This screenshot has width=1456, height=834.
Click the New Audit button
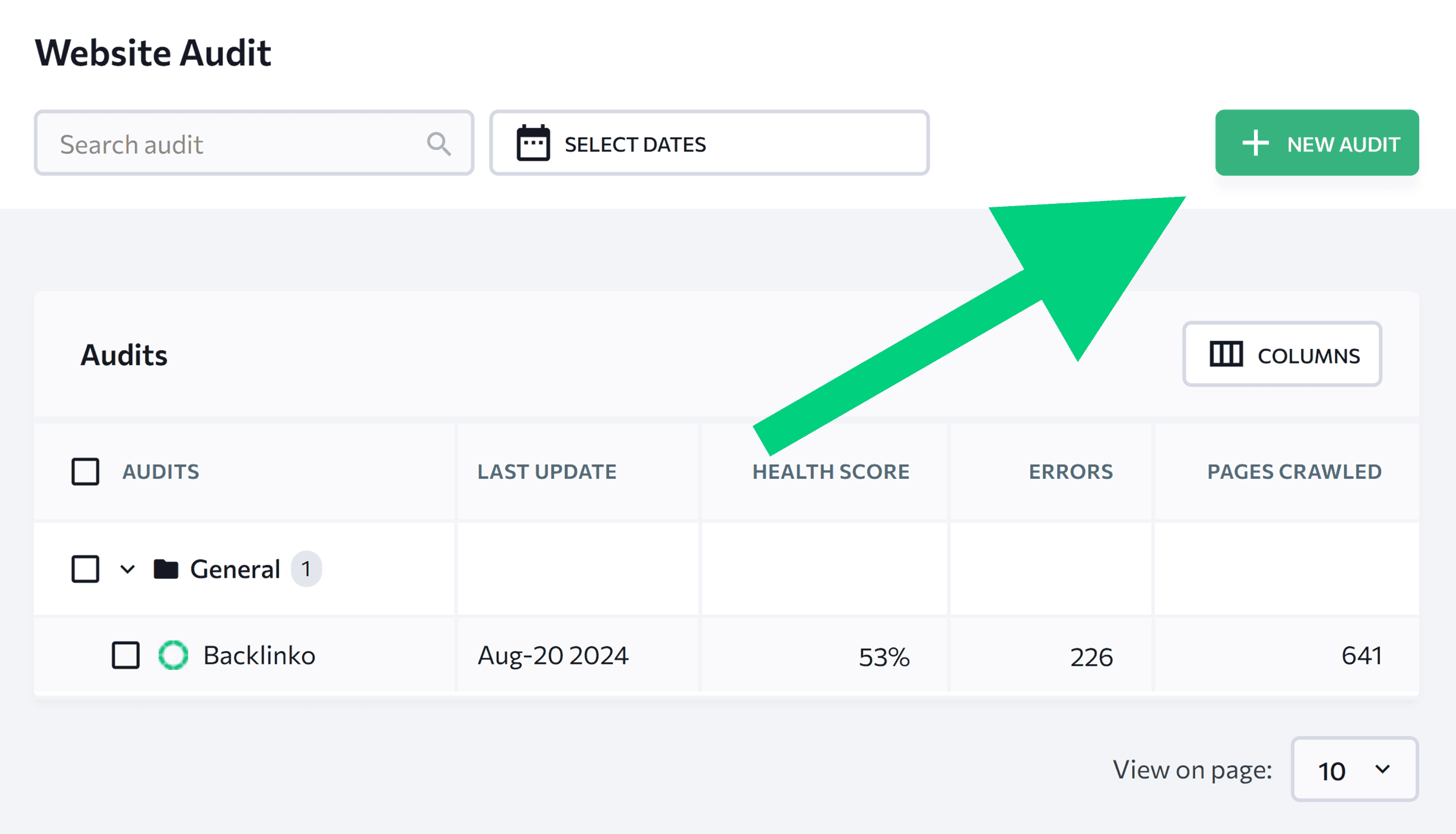[x=1317, y=143]
